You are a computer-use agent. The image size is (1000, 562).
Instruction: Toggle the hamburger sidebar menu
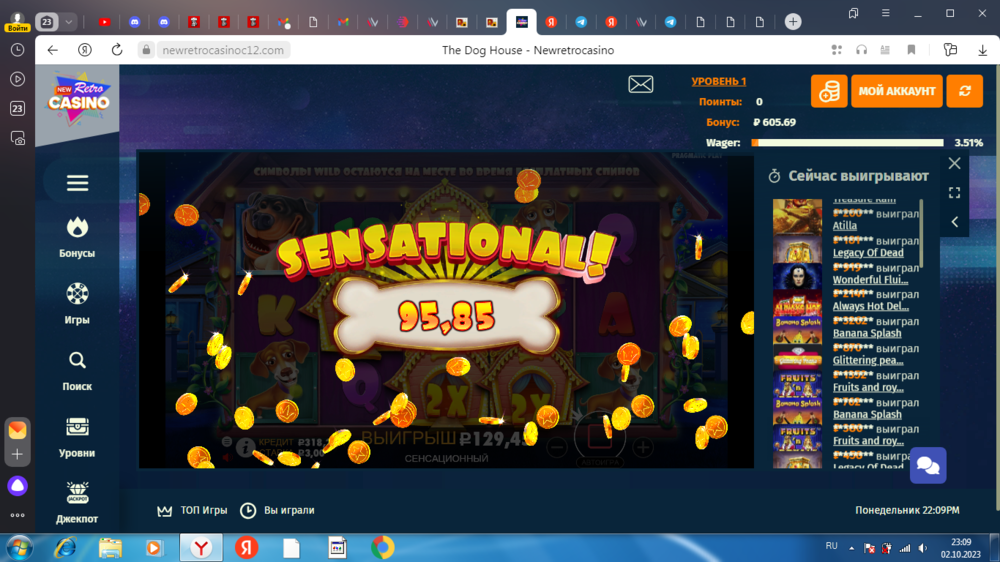[x=77, y=183]
